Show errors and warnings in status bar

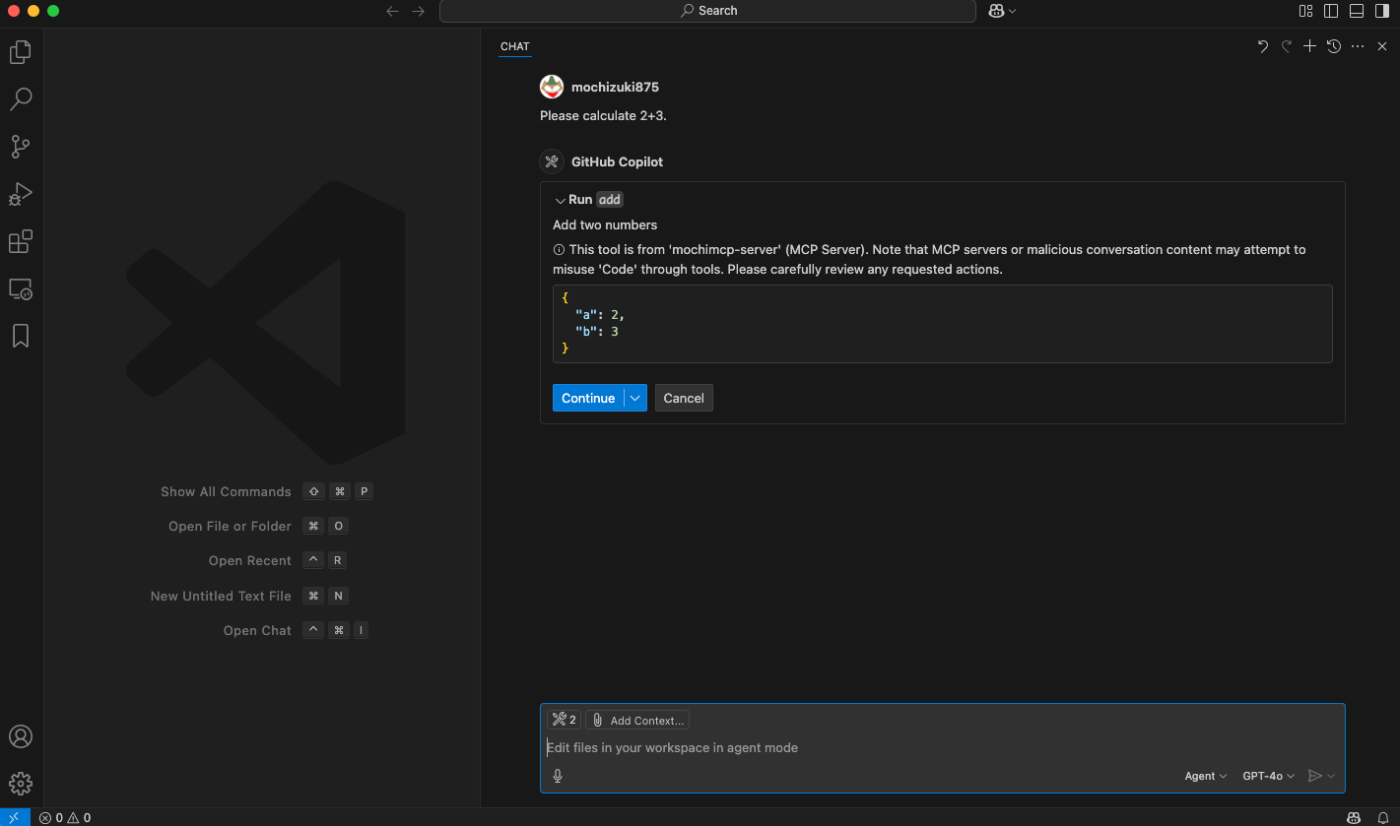click(65, 817)
